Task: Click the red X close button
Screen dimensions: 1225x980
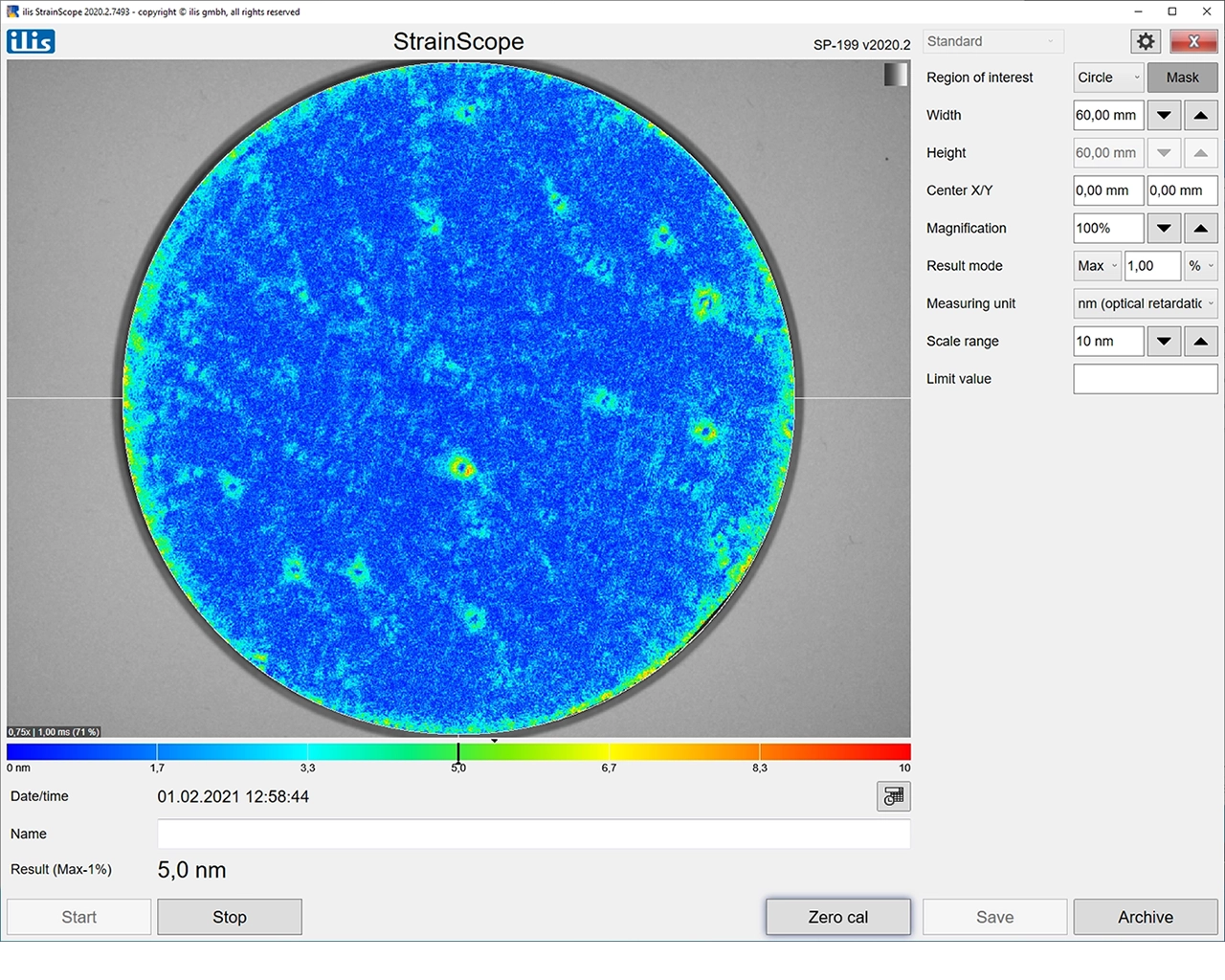Action: tap(1193, 41)
